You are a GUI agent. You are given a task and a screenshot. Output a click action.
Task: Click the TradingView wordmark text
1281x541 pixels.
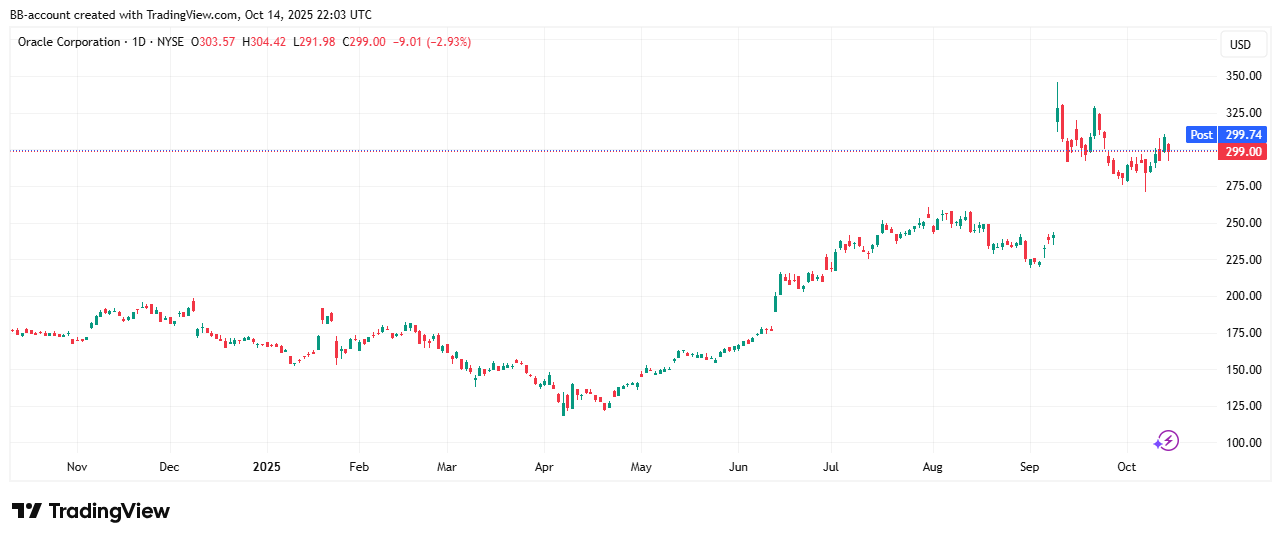pyautogui.click(x=109, y=511)
